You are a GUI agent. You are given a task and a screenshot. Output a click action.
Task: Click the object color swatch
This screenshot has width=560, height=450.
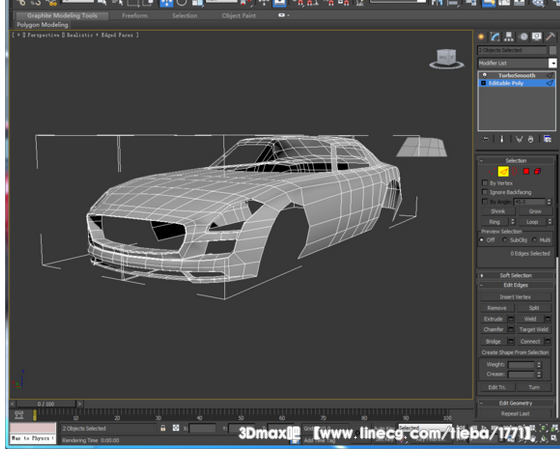(x=552, y=50)
